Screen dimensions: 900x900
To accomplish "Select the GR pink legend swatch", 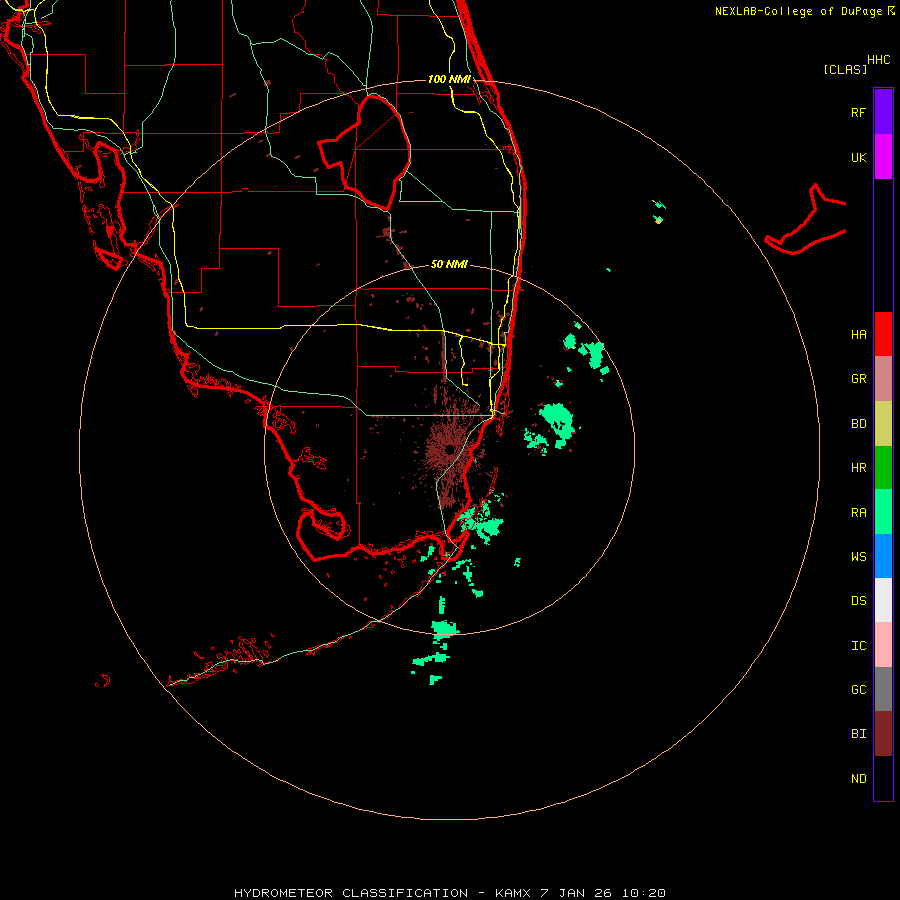I will coord(883,379).
